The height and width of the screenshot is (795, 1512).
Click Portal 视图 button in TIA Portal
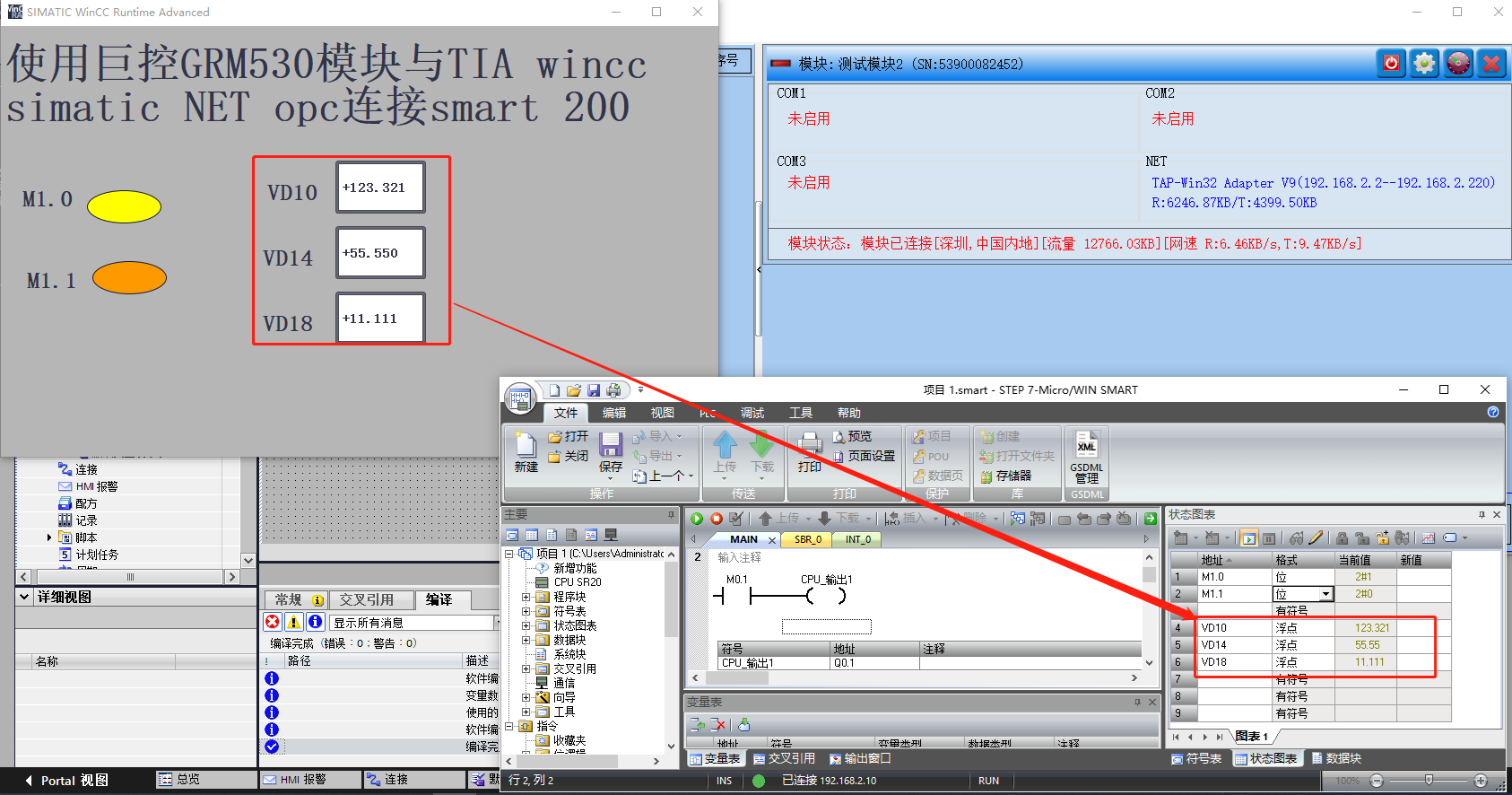[x=66, y=780]
